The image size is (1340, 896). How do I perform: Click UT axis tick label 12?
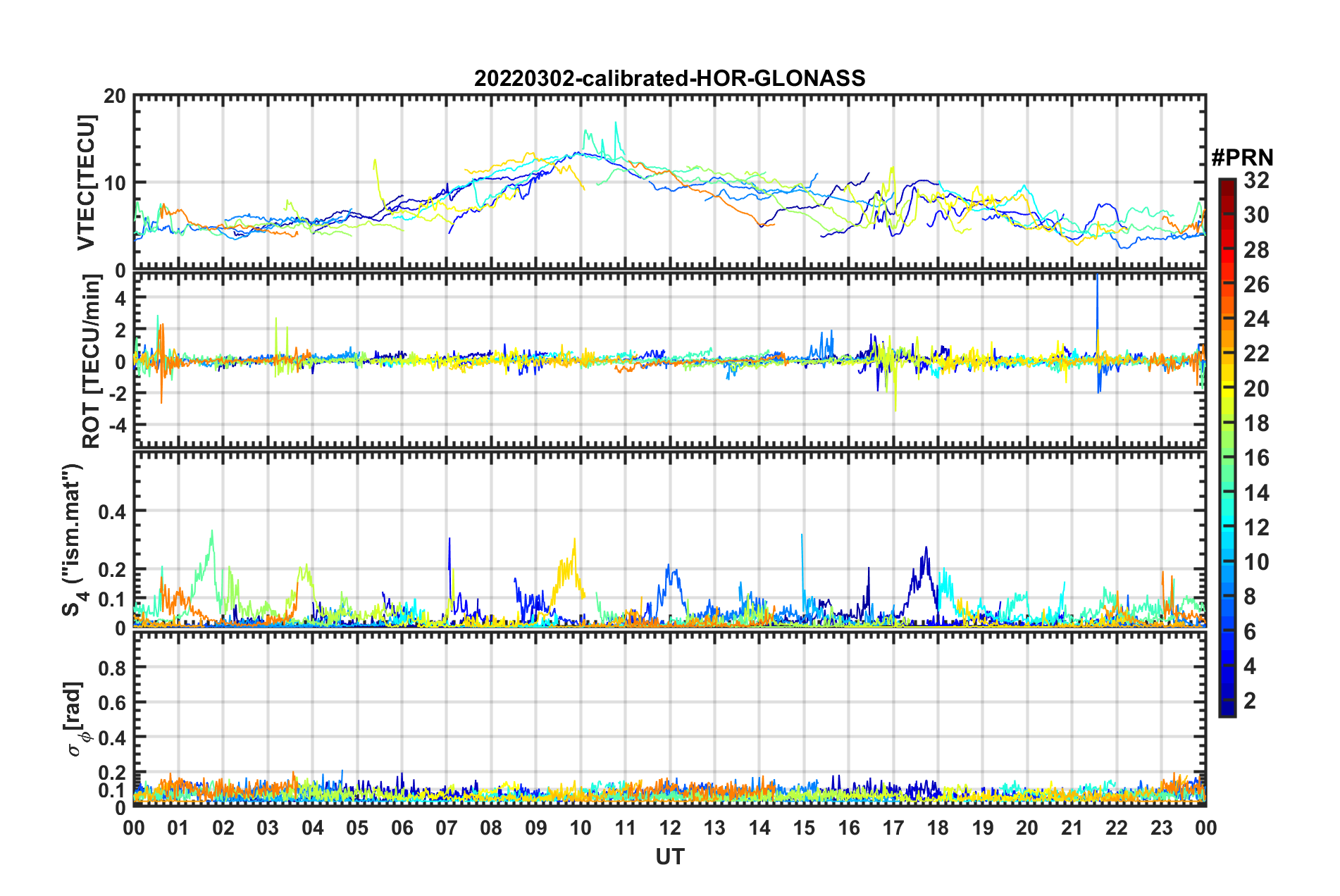tap(670, 828)
